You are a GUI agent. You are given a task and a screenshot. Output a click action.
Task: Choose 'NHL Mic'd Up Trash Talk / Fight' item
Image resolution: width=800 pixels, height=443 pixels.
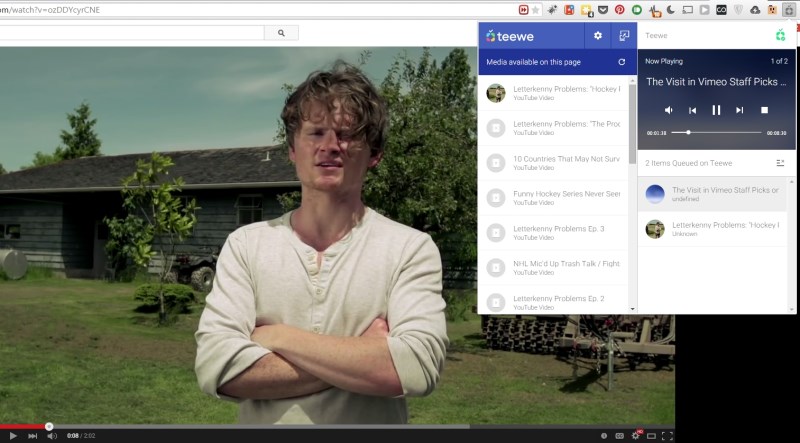tap(566, 267)
